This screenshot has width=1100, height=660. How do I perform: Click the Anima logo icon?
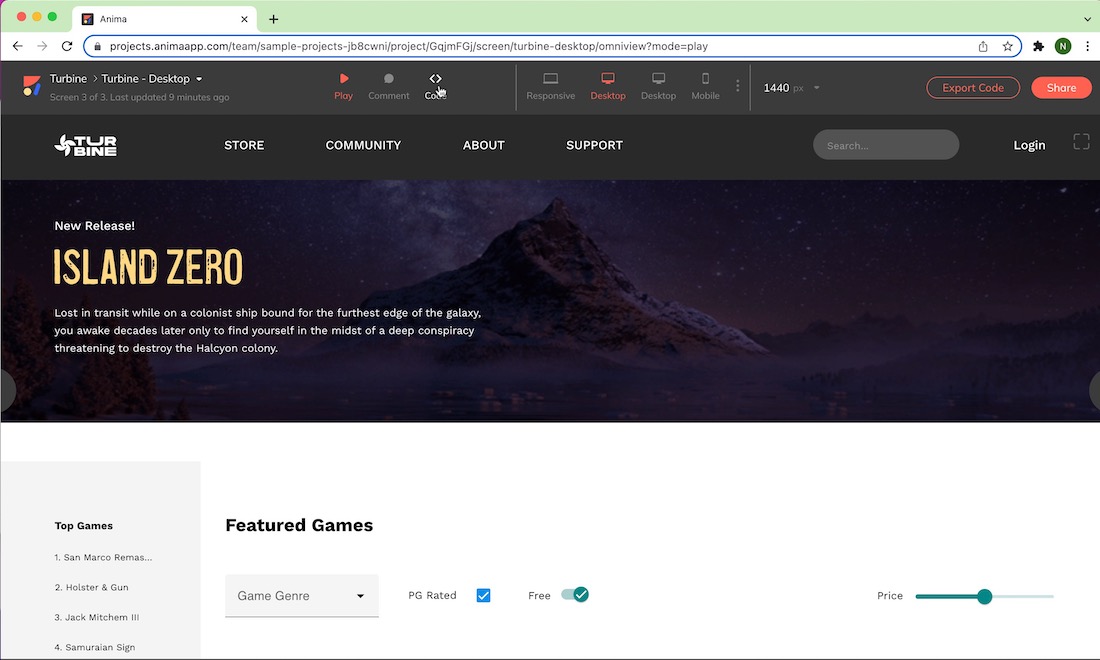(32, 86)
